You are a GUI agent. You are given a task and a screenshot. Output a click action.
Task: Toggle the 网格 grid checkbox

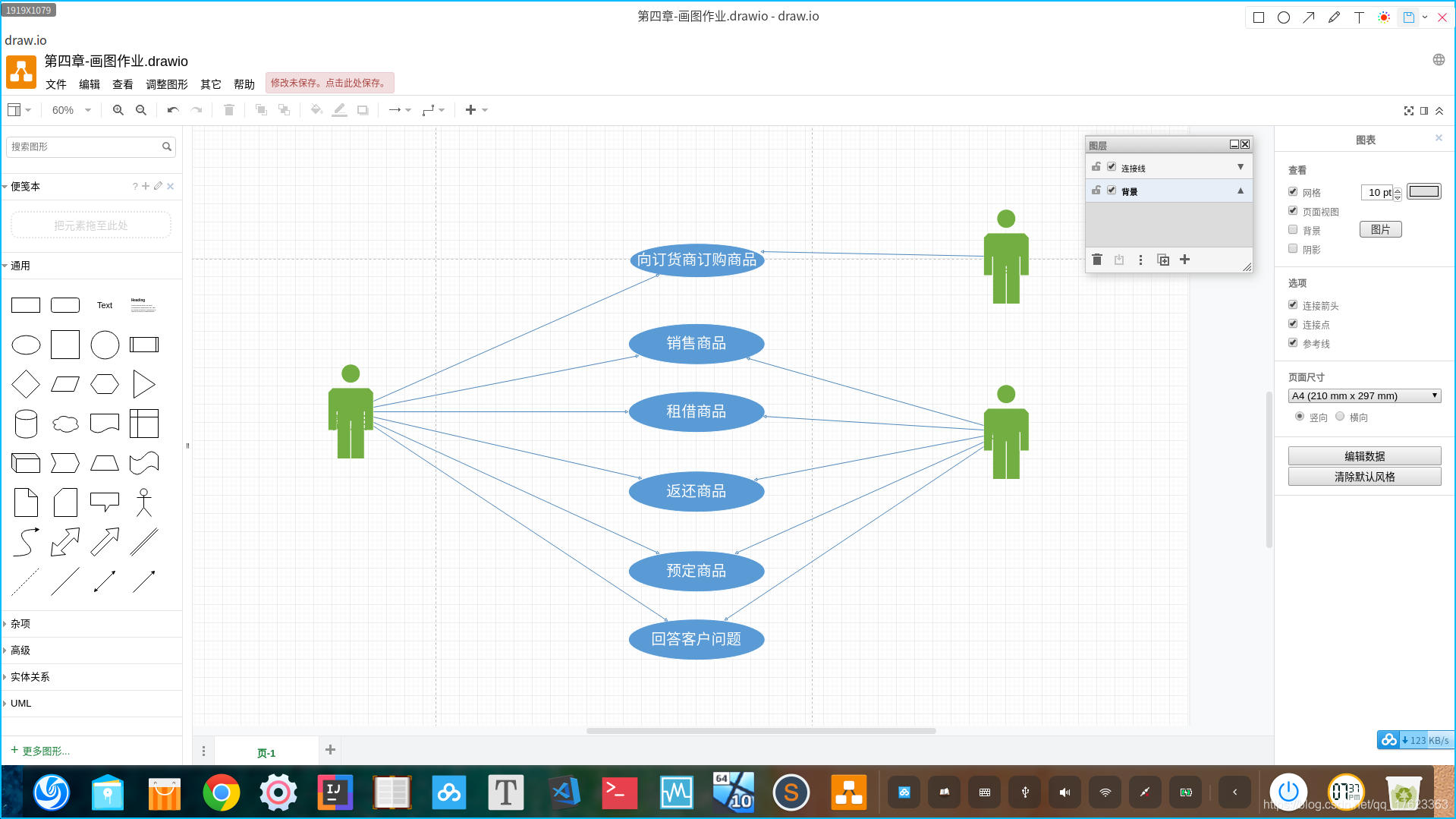coord(1293,191)
